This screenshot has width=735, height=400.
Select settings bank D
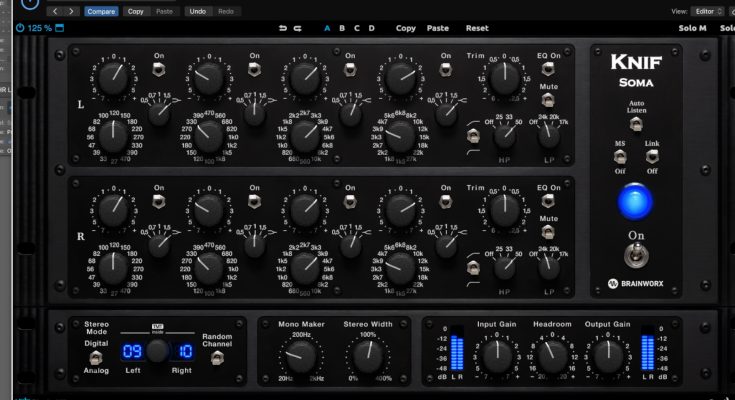click(x=372, y=28)
